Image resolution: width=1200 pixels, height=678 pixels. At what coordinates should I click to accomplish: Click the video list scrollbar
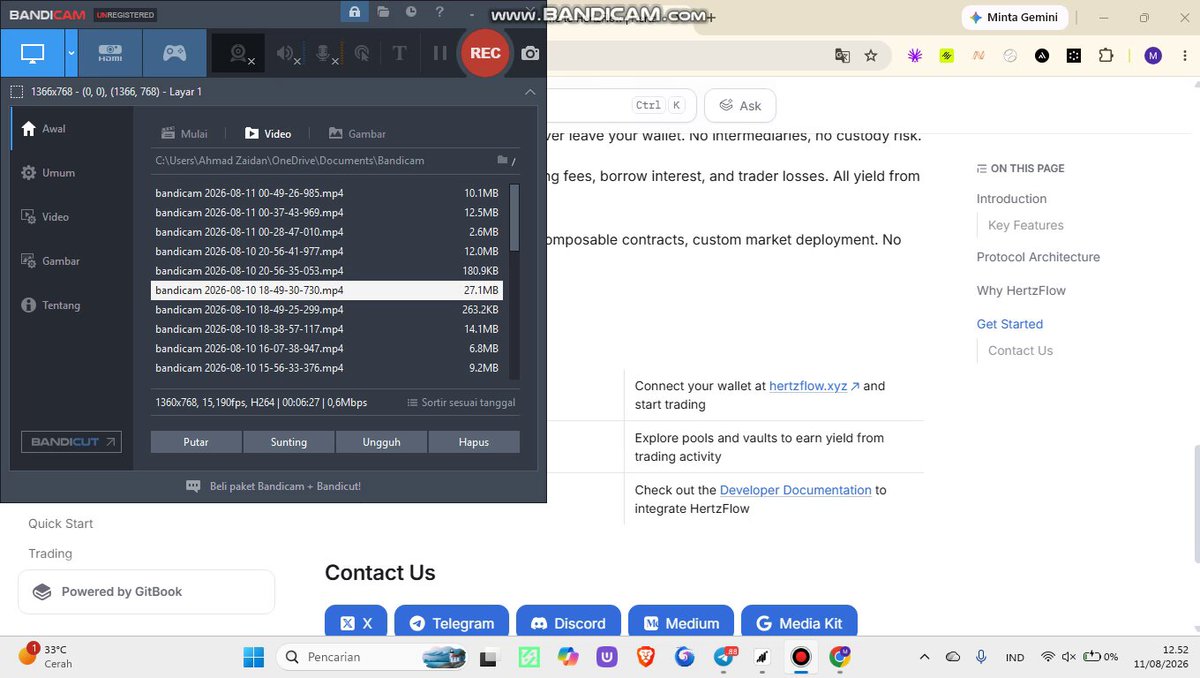(x=514, y=217)
